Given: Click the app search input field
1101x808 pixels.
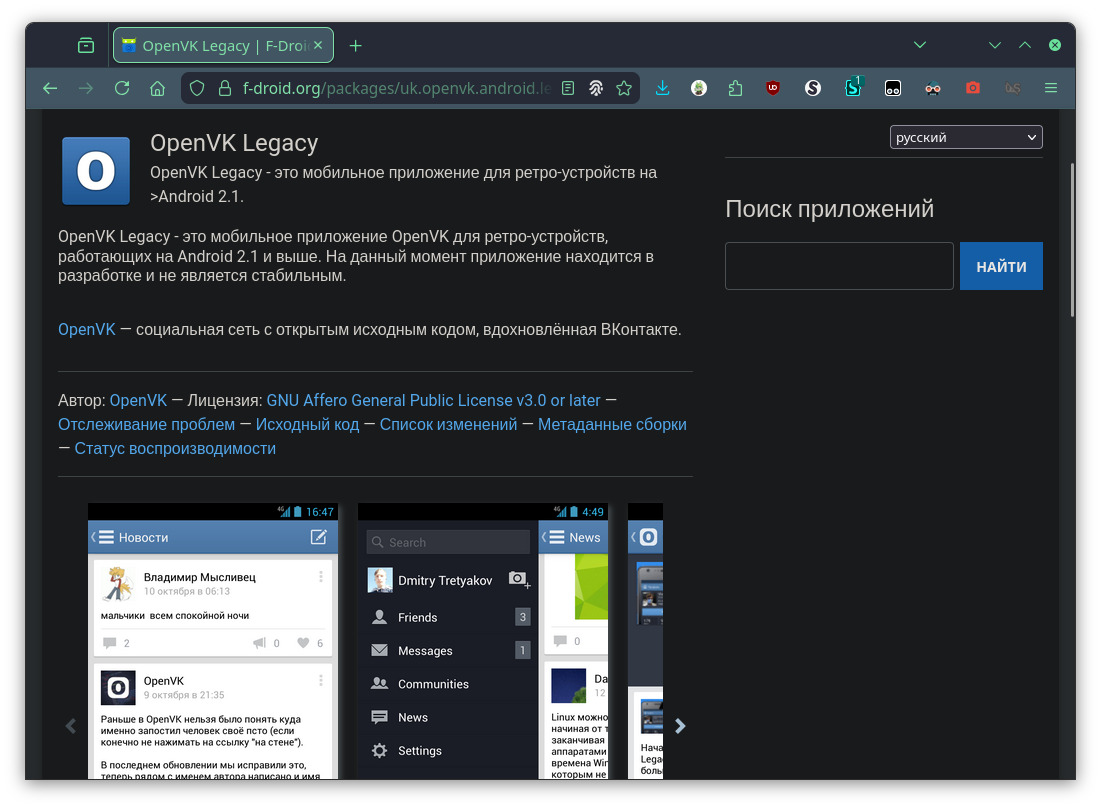Looking at the screenshot, I should pos(839,266).
